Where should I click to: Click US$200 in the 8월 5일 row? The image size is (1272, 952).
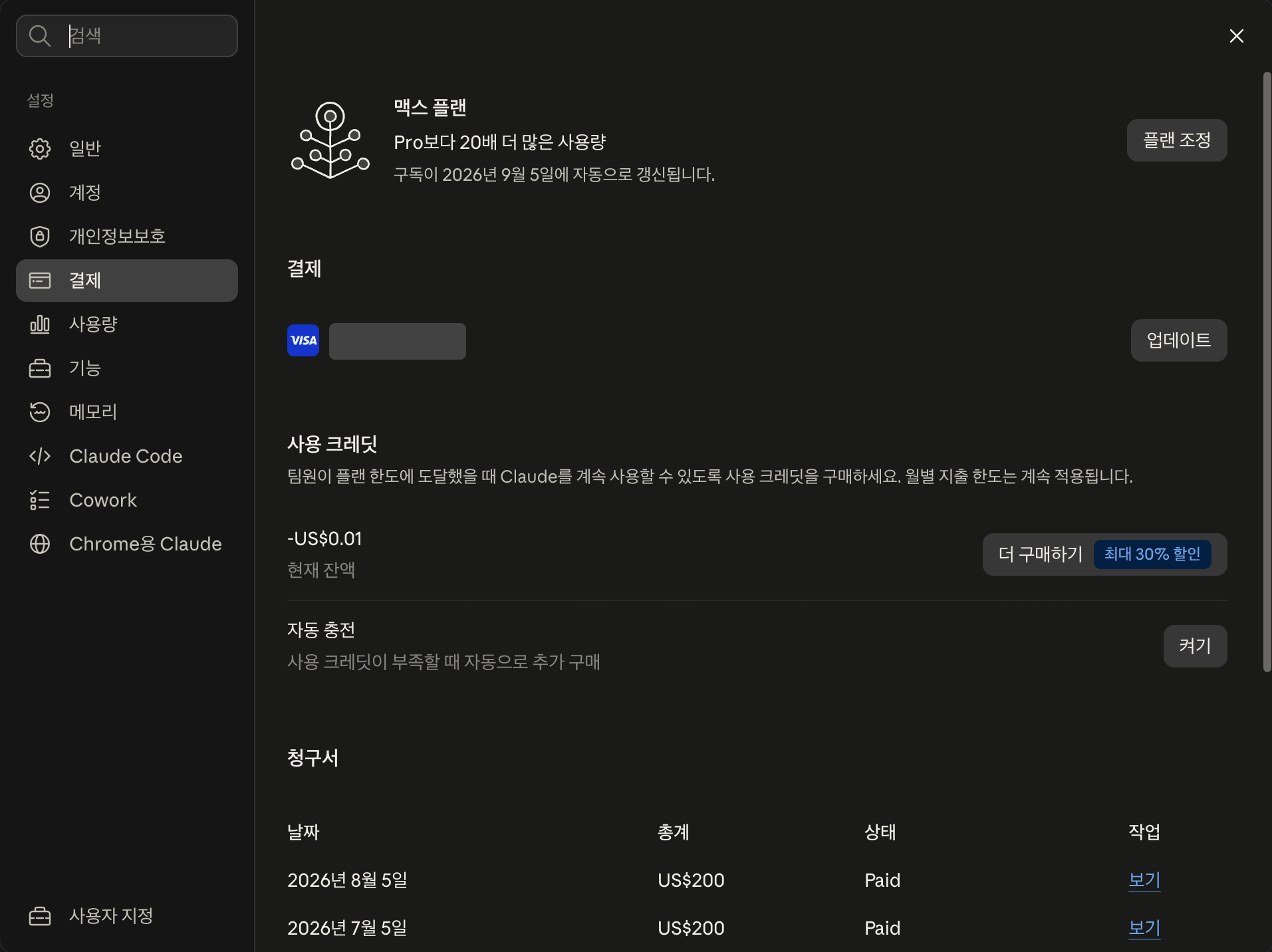coord(691,880)
